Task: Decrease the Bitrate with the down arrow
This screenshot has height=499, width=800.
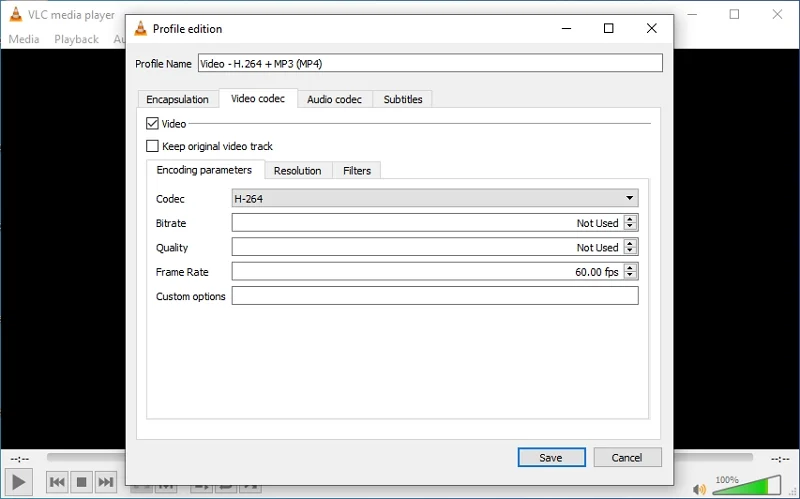Action: click(631, 227)
